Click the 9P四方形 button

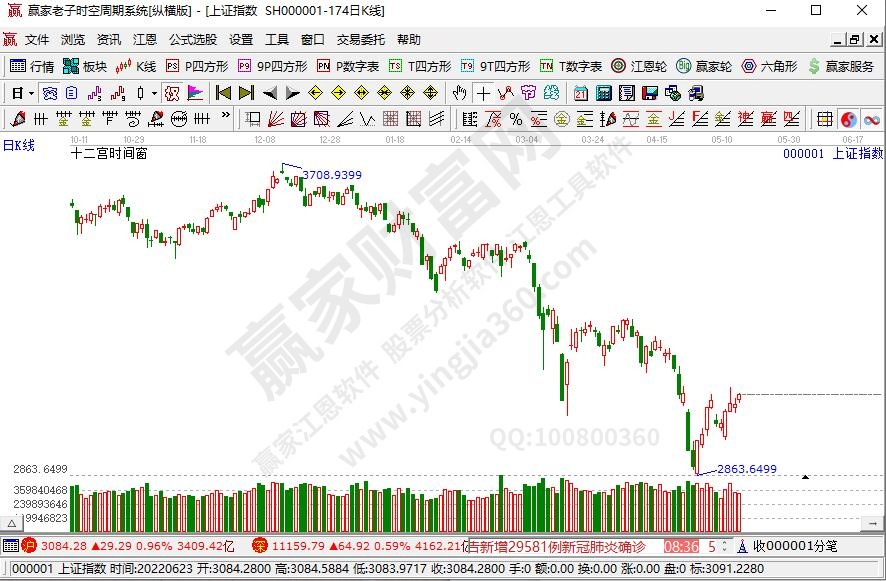tap(272, 66)
